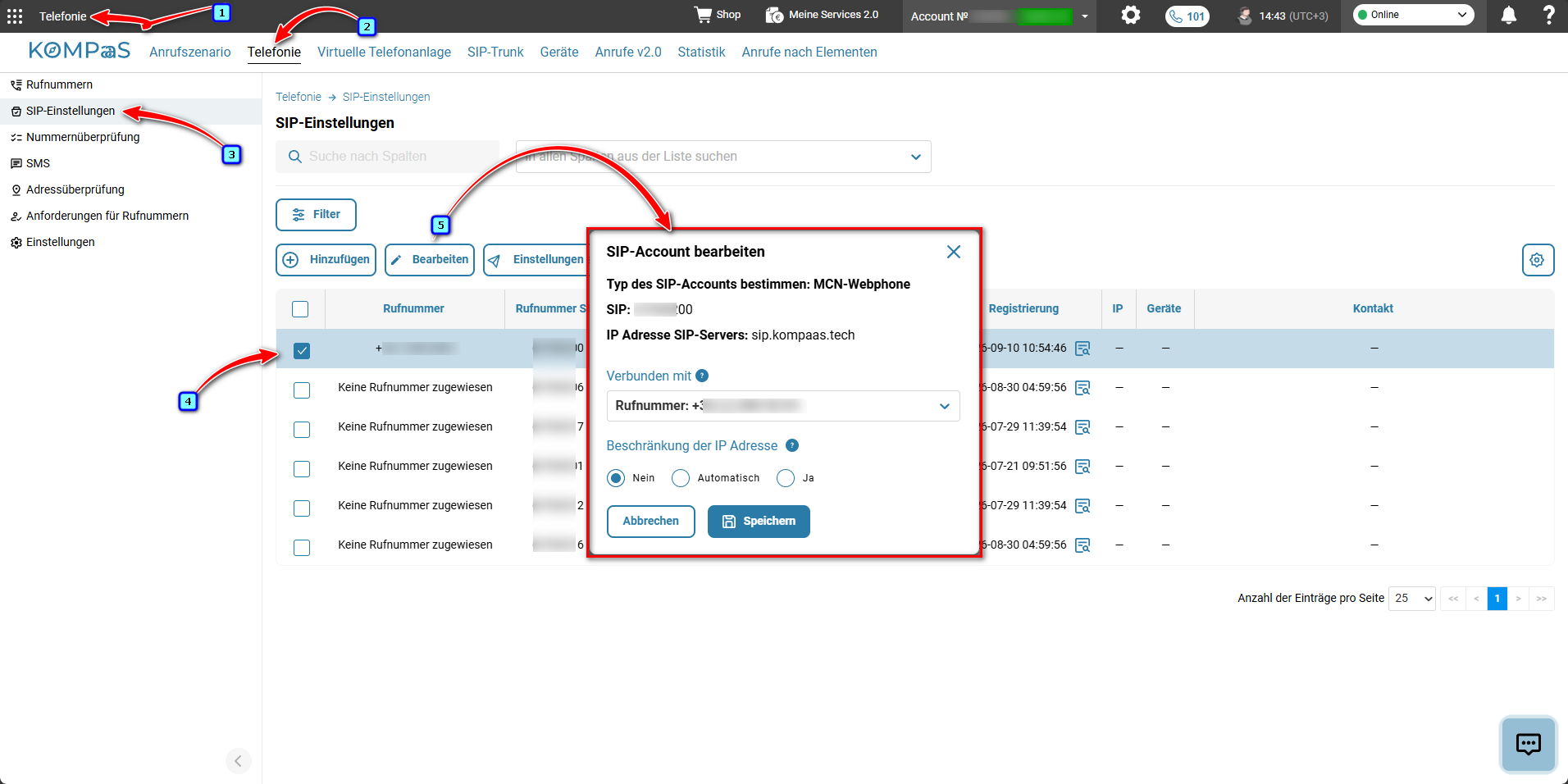This screenshot has width=1568, height=784.
Task: Open the Online status dropdown
Action: point(1413,15)
